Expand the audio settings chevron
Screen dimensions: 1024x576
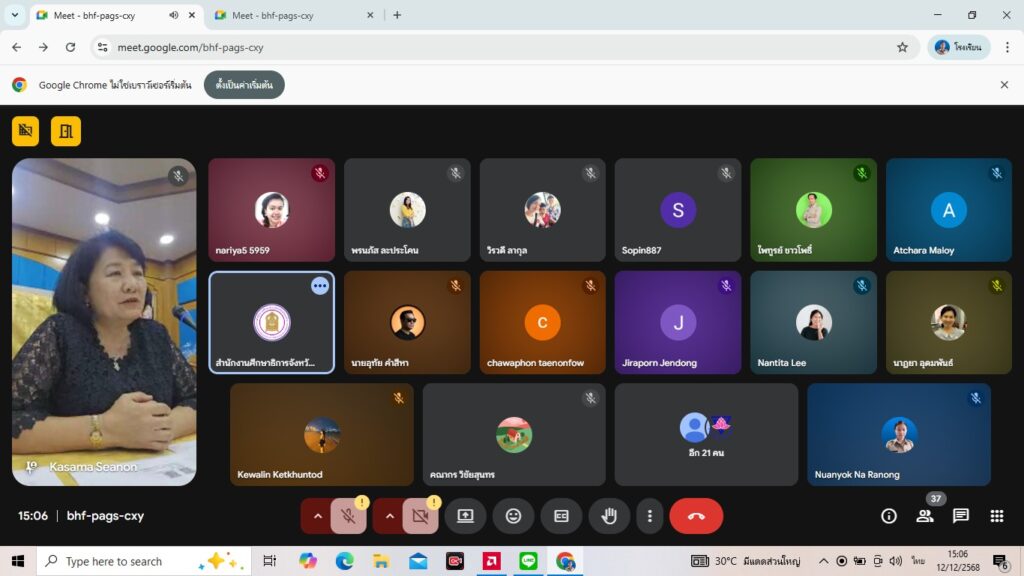pyautogui.click(x=317, y=516)
